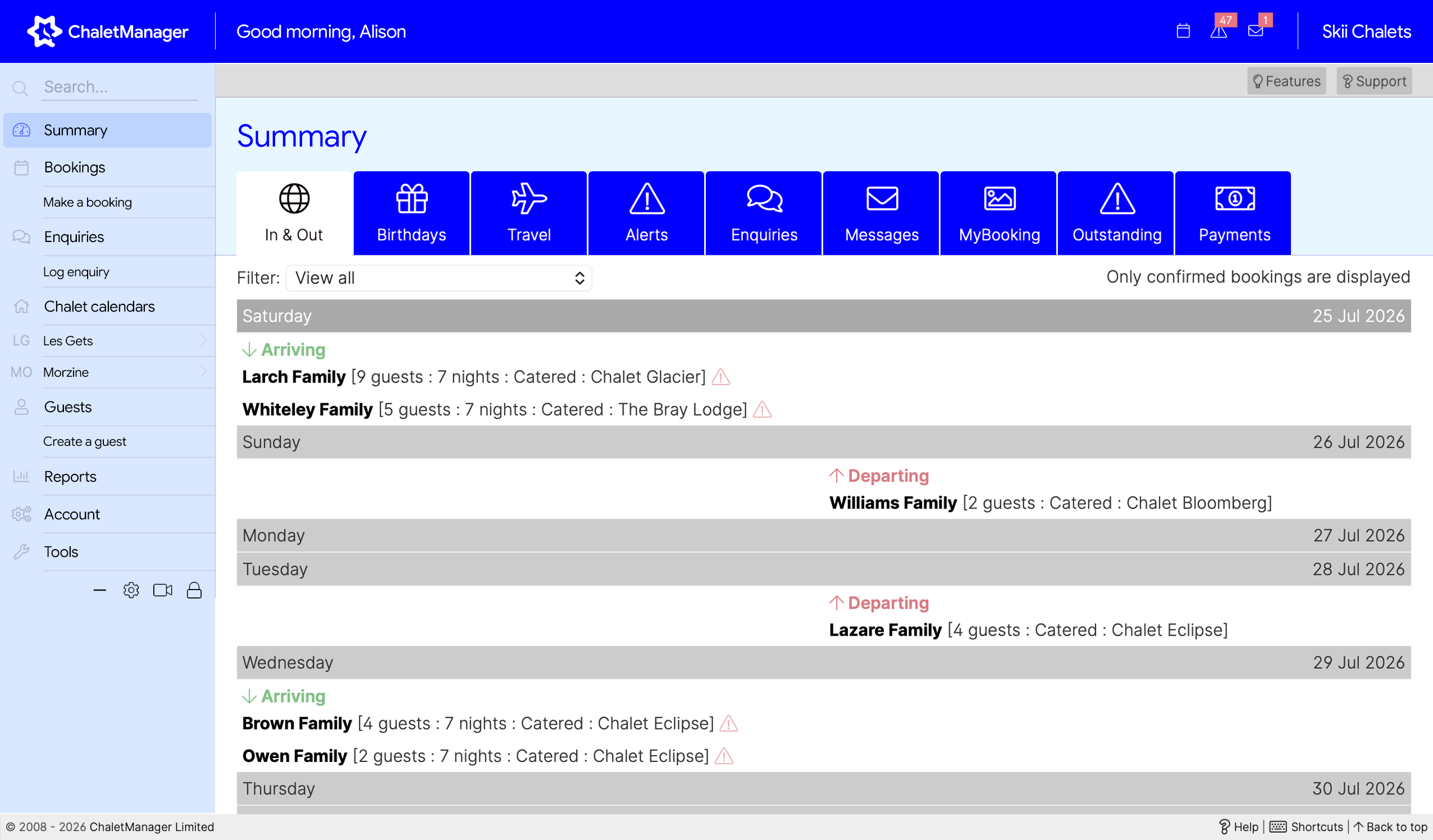Click warning triangle beside Owen Family
1433x840 pixels.
pos(724,756)
